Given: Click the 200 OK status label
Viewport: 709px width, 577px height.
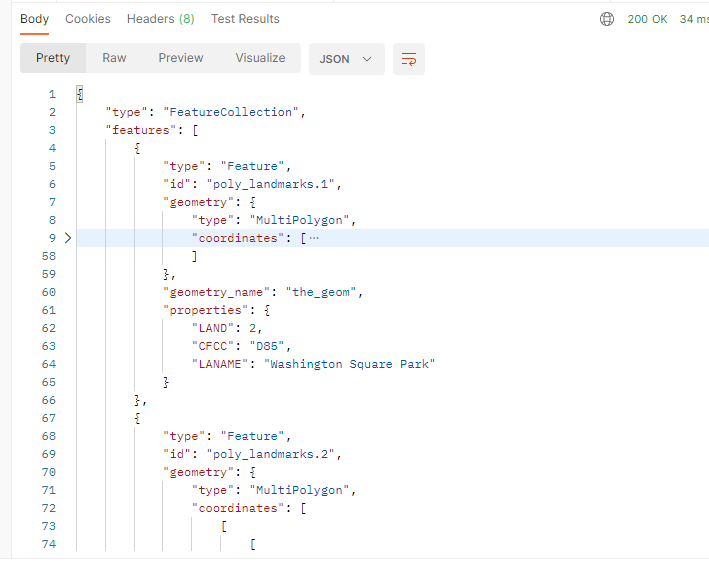Looking at the screenshot, I should point(647,19).
